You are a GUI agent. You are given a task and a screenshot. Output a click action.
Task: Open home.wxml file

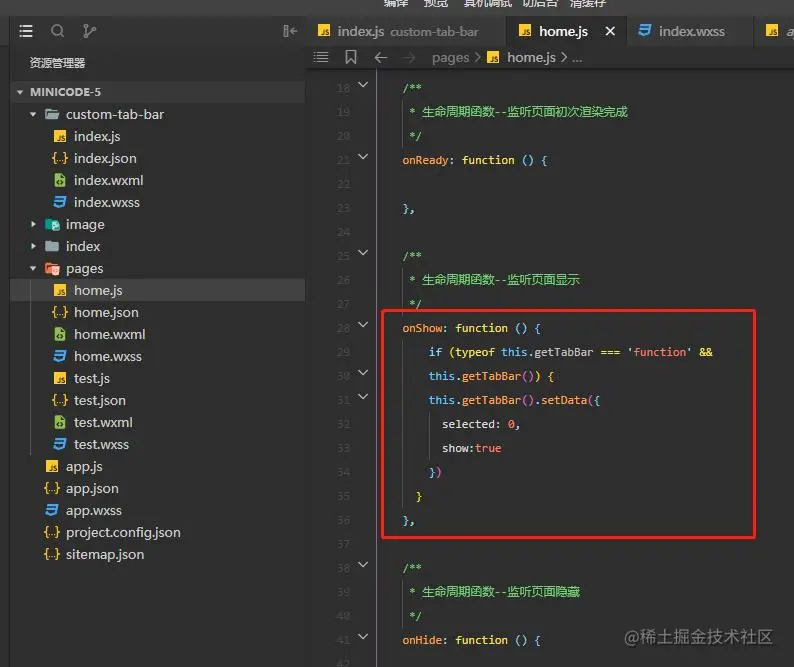157,335
